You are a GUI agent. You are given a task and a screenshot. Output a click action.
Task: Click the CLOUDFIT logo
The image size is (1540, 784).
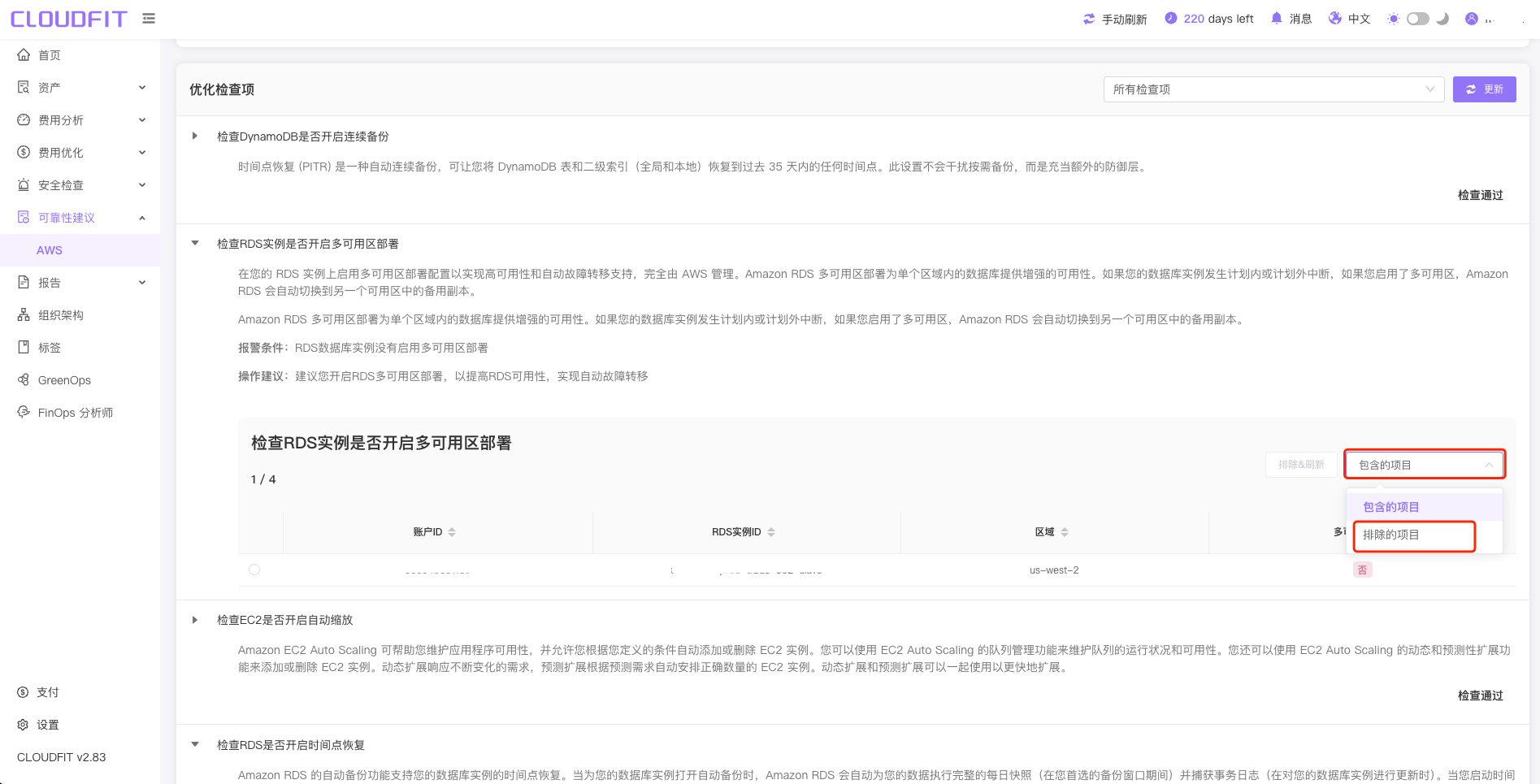[x=69, y=19]
